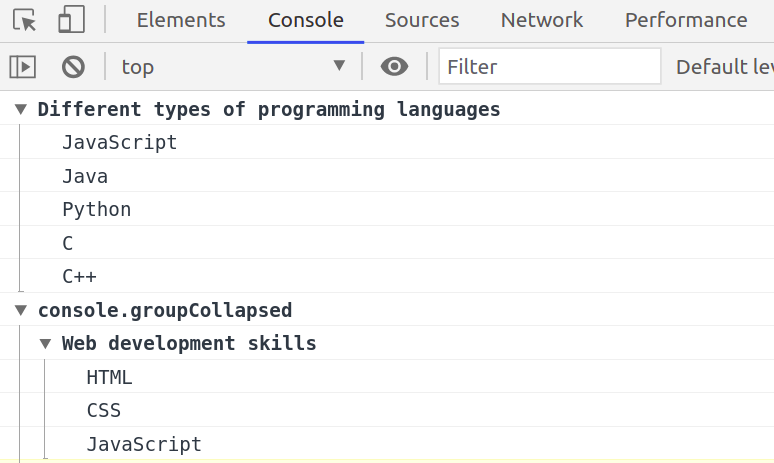The width and height of the screenshot is (774, 463).
Task: Select the CSS log entry
Action: coord(104,410)
